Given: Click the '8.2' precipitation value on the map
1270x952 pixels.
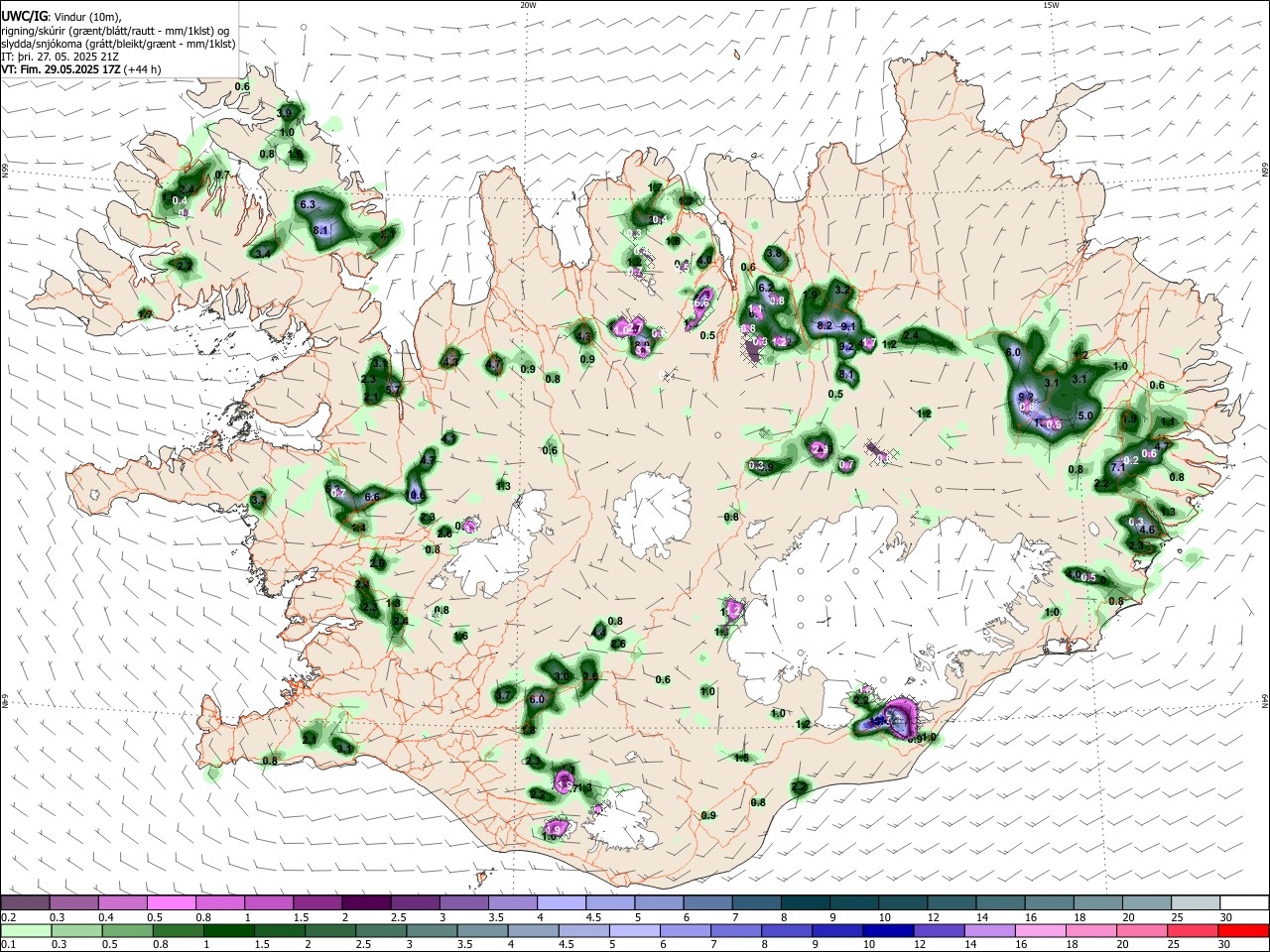Looking at the screenshot, I should (824, 325).
